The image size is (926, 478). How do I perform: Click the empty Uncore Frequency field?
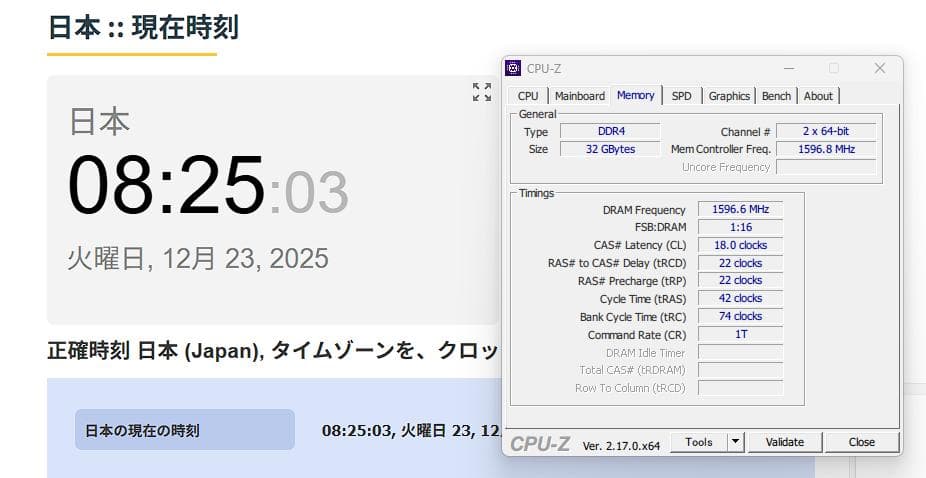pyautogui.click(x=826, y=167)
